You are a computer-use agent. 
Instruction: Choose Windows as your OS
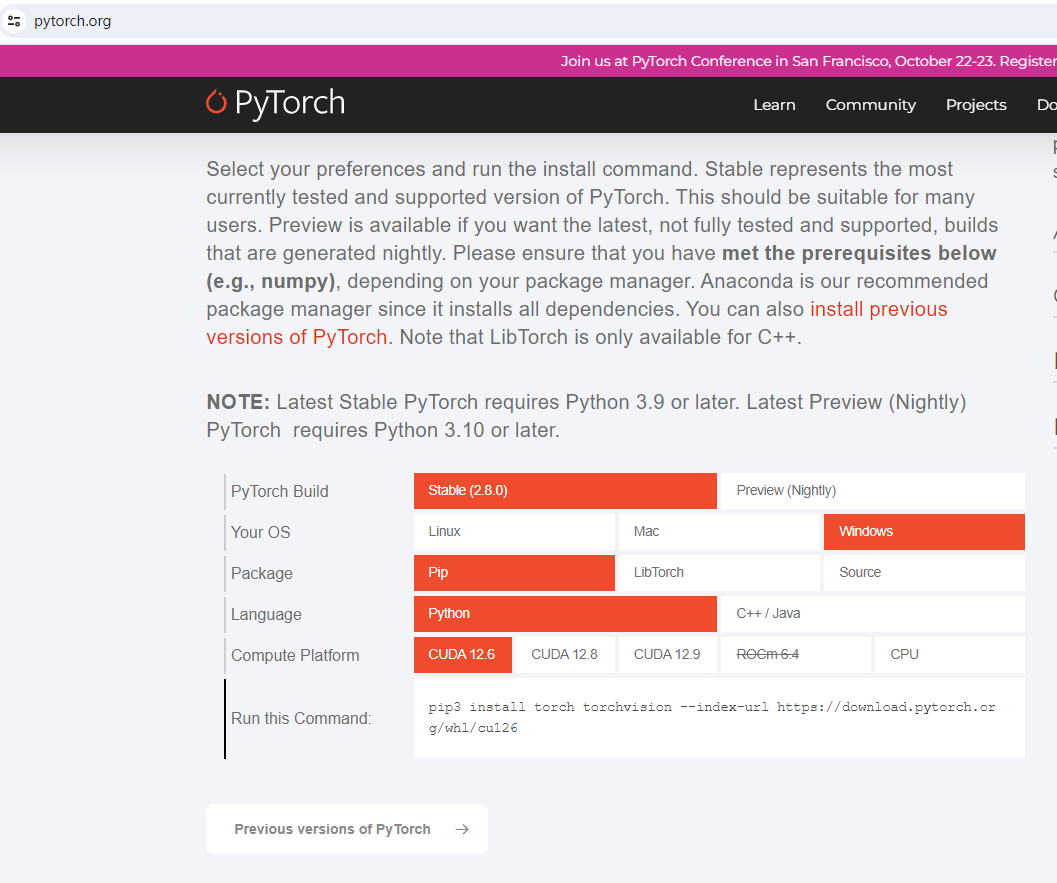(924, 532)
